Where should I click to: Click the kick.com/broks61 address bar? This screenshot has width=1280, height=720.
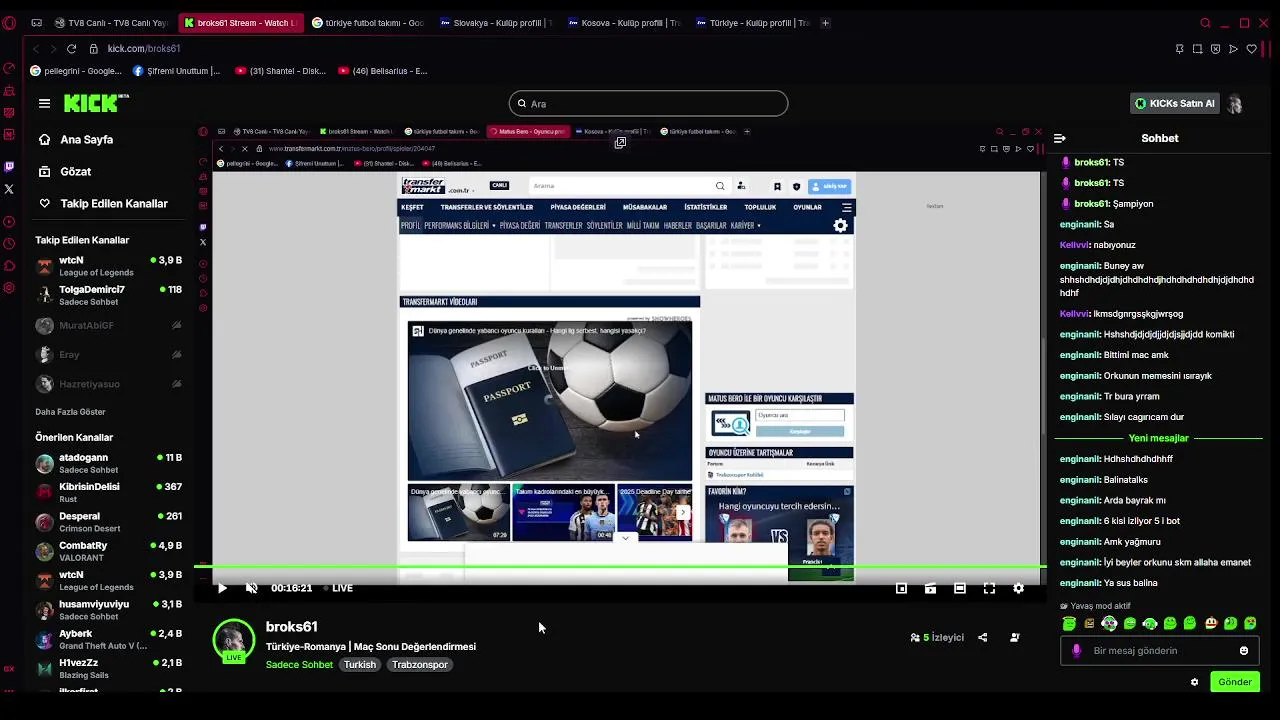tap(144, 49)
